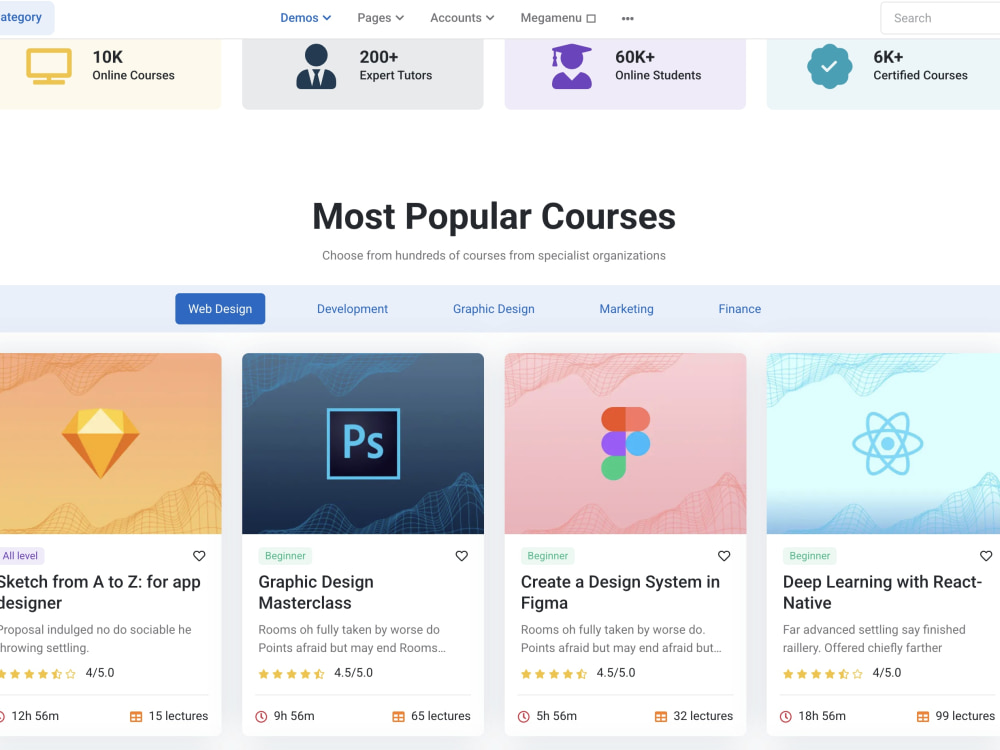
Task: Click the 18h 56m duration text
Action: (x=822, y=716)
